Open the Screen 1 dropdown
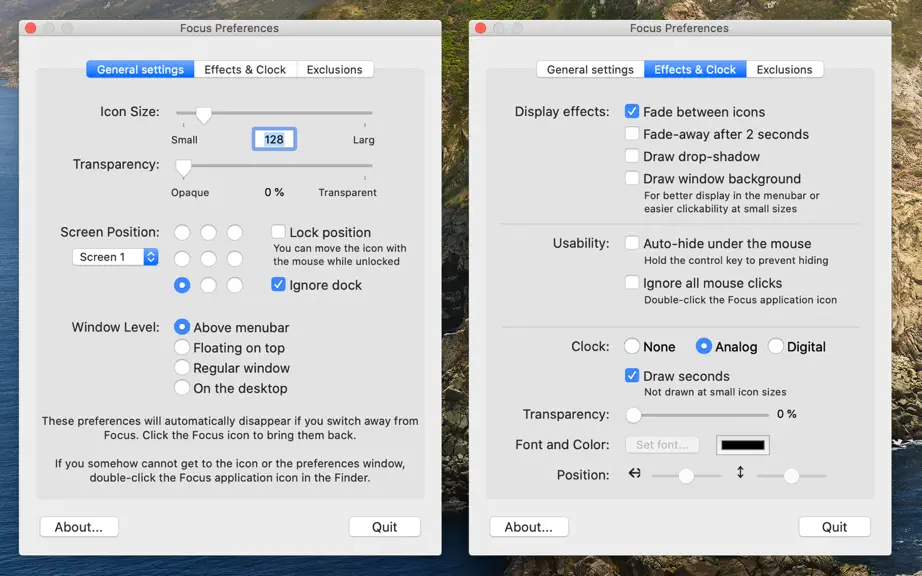Image resolution: width=922 pixels, height=576 pixels. tap(115, 257)
